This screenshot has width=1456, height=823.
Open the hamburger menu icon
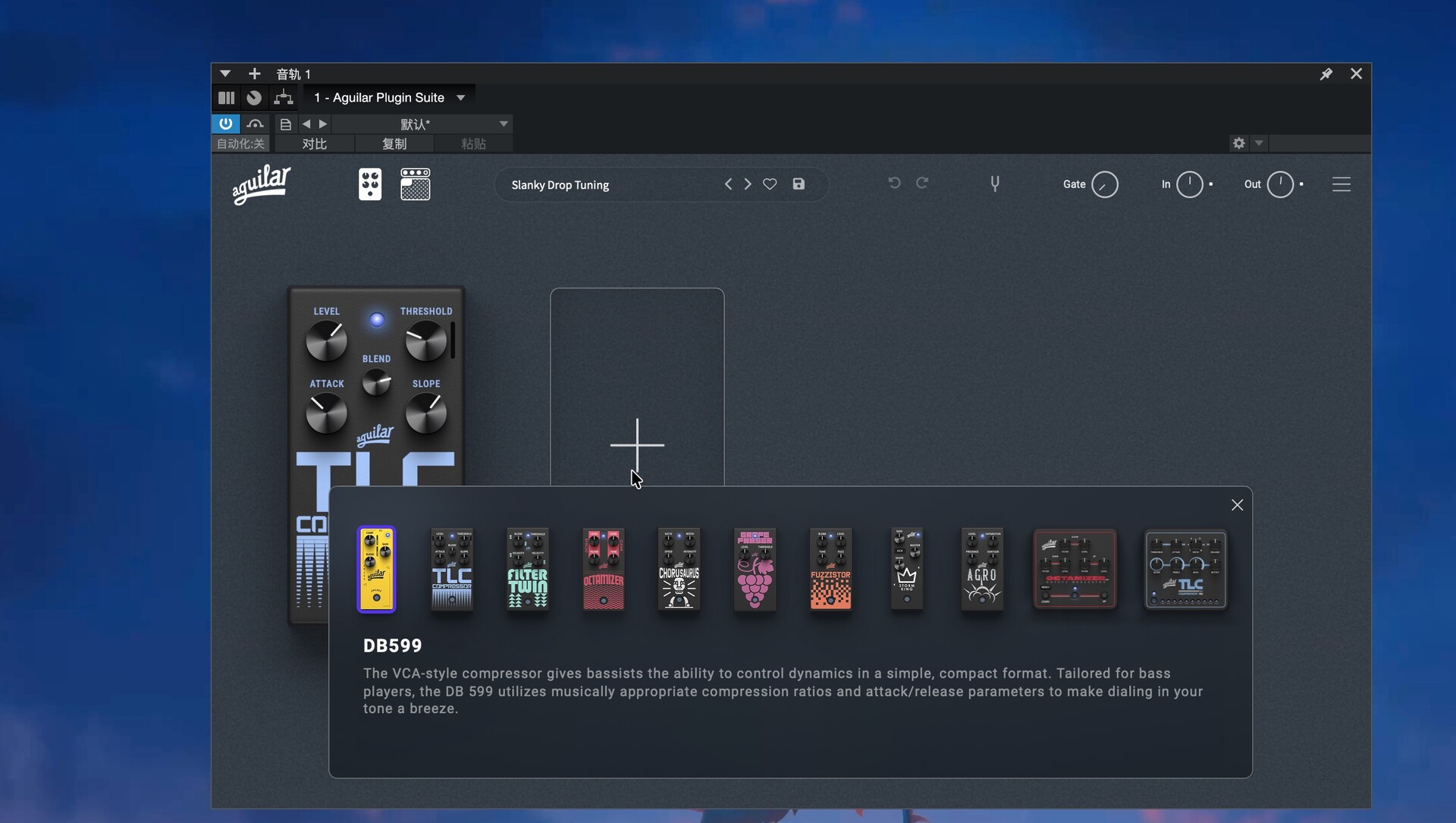pos(1341,184)
